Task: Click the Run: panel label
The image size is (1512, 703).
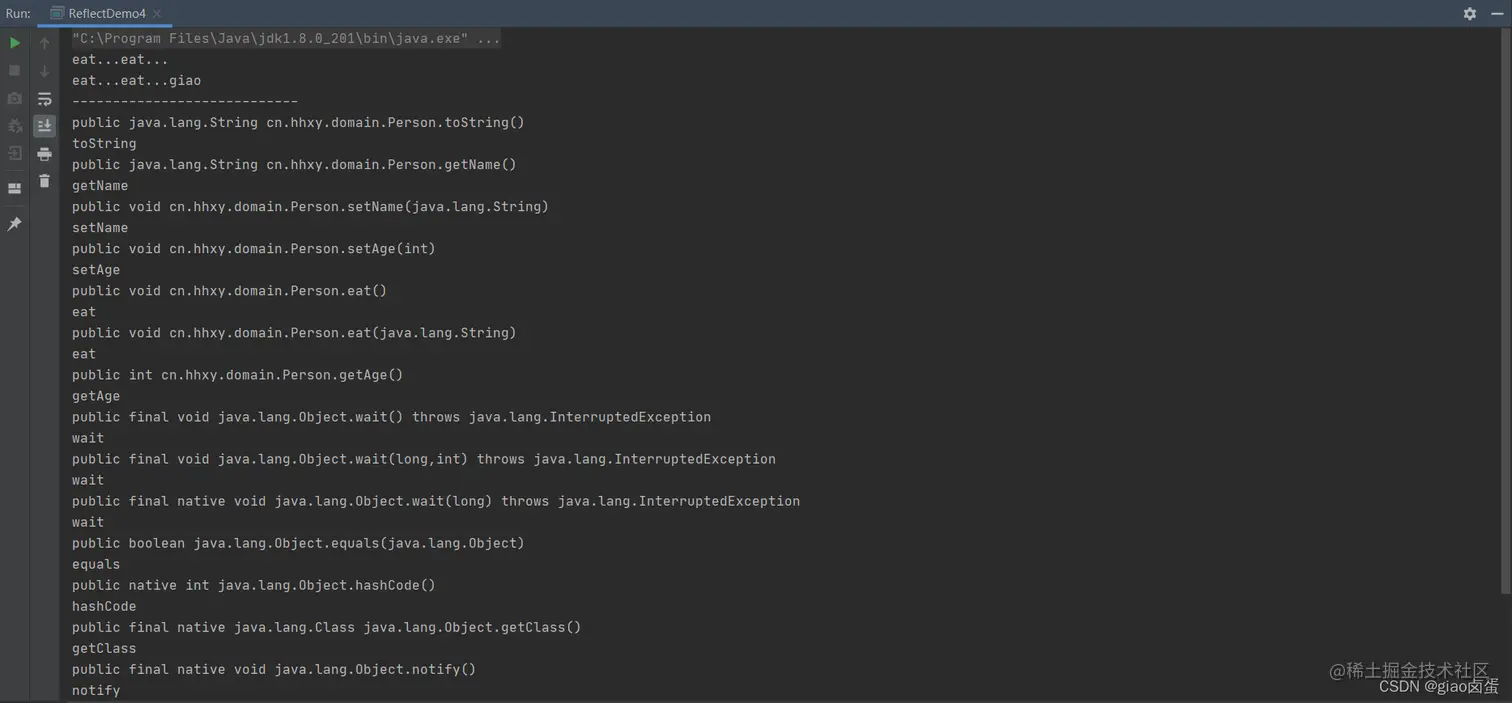Action: [x=18, y=14]
